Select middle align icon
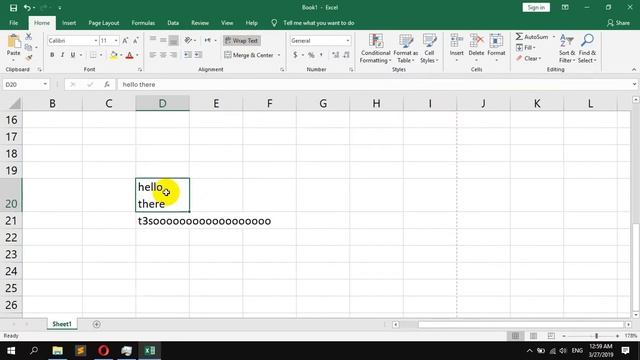This screenshot has width=640, height=360. pos(163,40)
